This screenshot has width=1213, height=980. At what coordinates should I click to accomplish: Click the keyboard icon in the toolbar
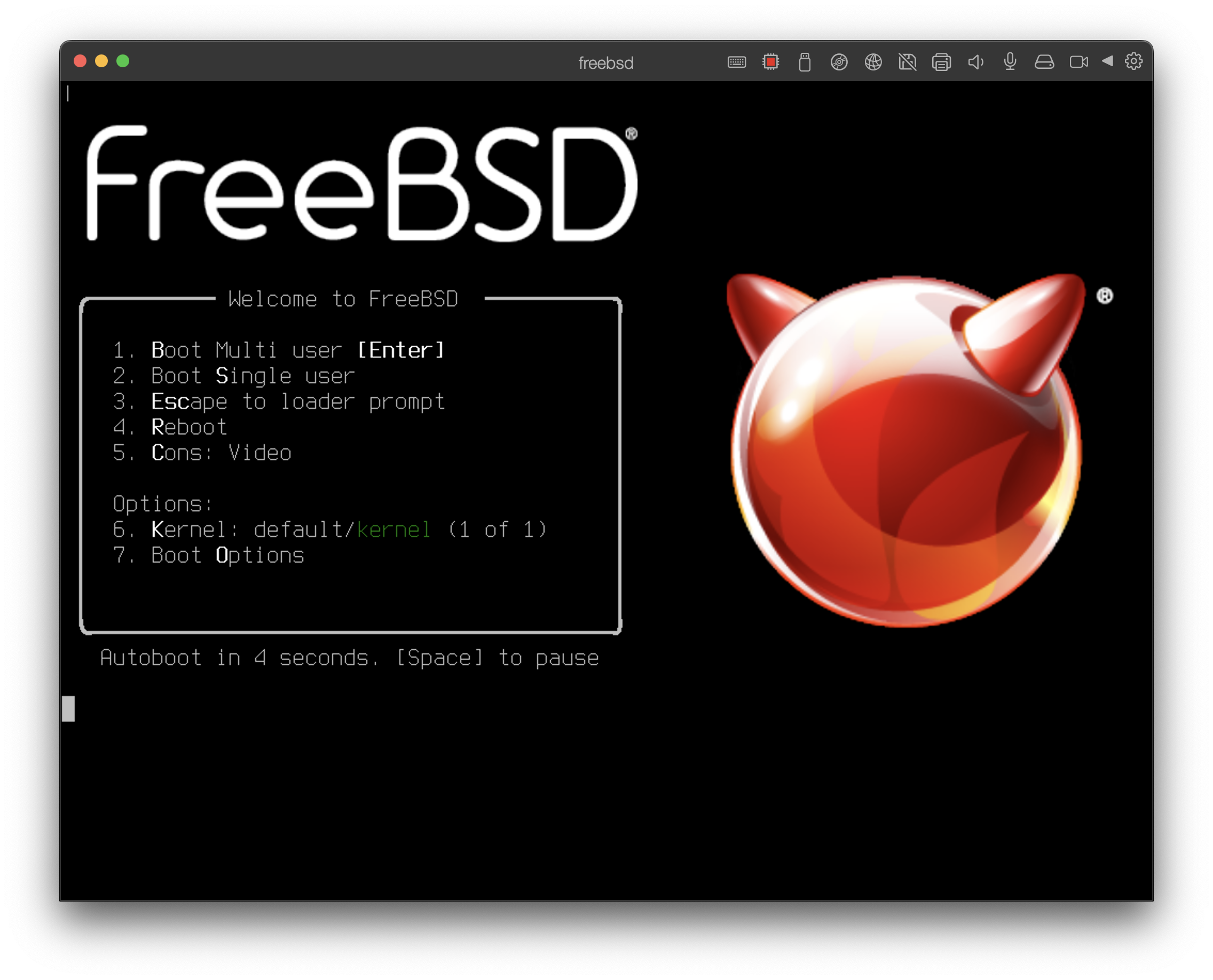736,62
